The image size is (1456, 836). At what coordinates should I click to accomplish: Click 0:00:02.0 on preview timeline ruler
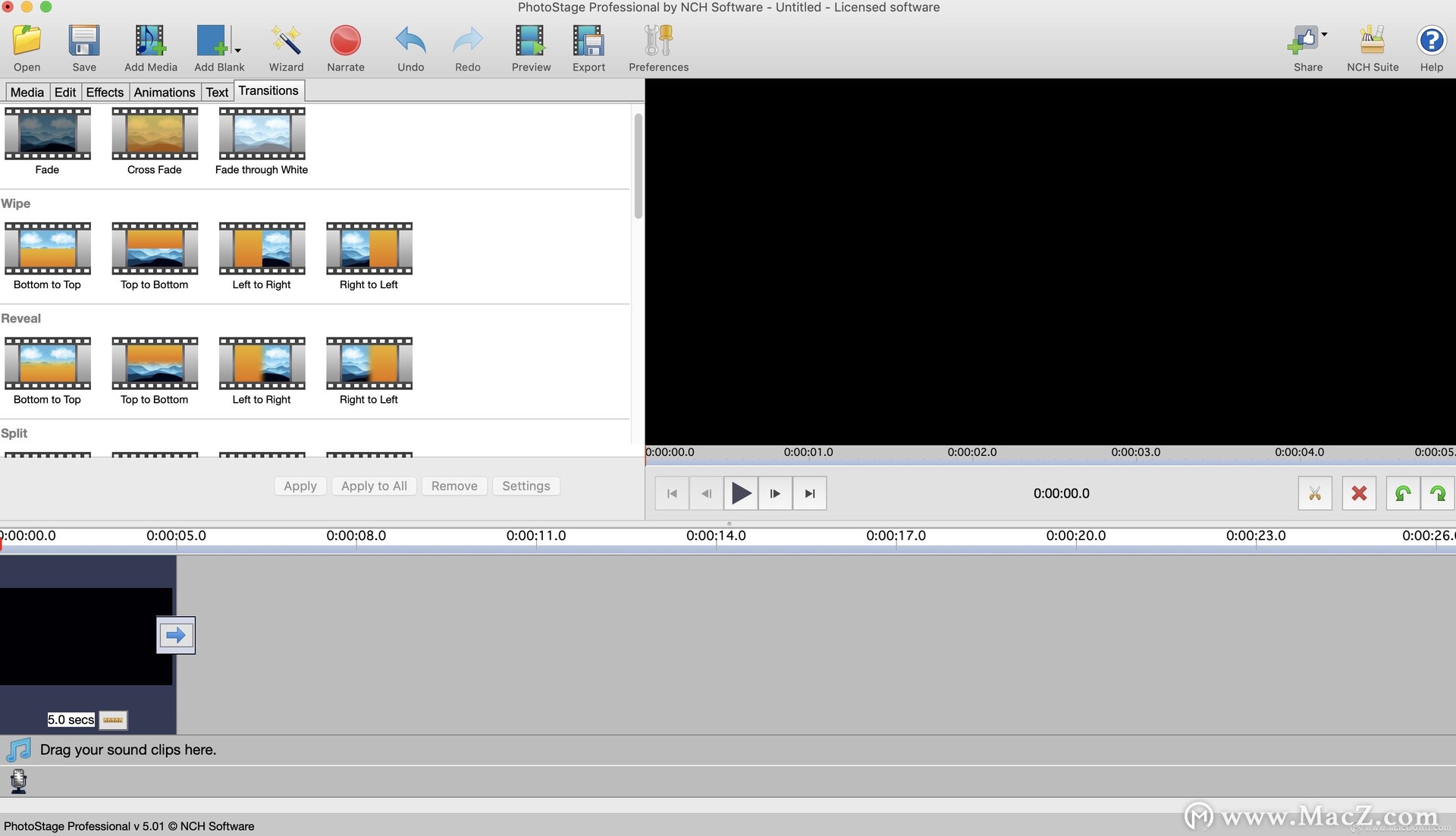click(x=971, y=452)
